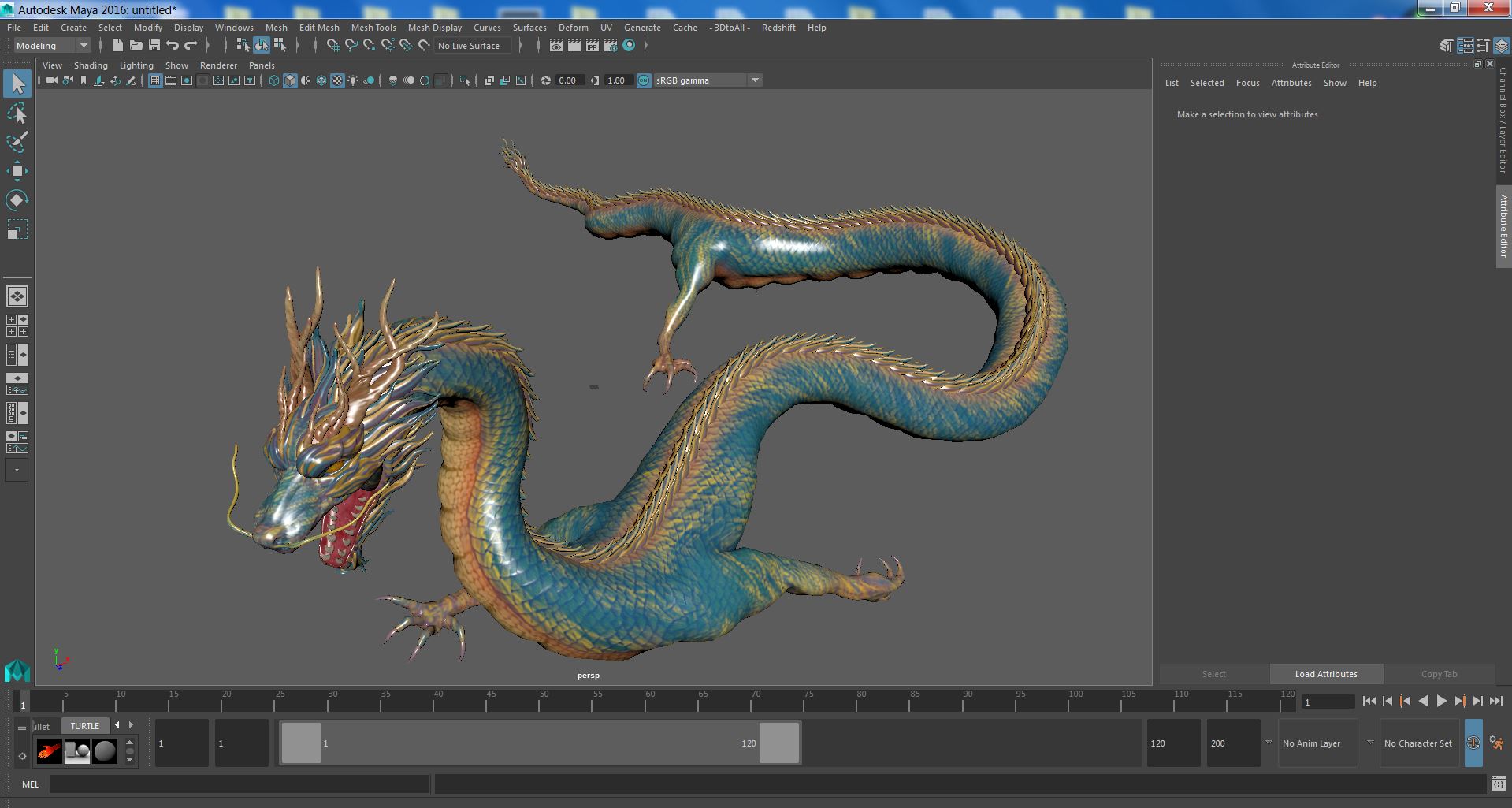Image resolution: width=1512 pixels, height=808 pixels.
Task: Select by object type mode
Action: [261, 46]
